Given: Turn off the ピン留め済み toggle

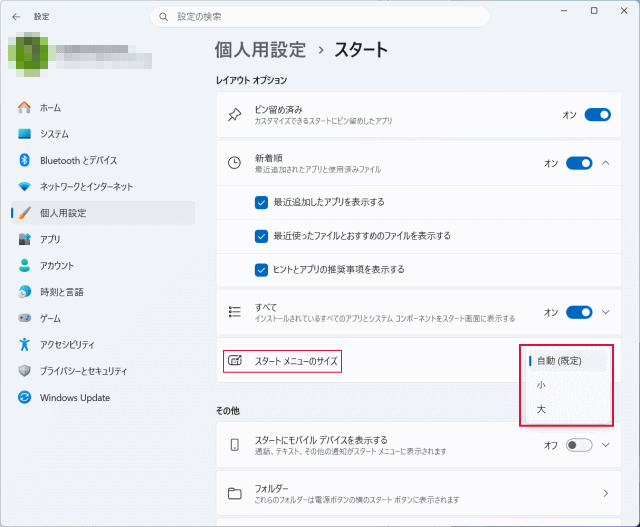Looking at the screenshot, I should [x=598, y=115].
